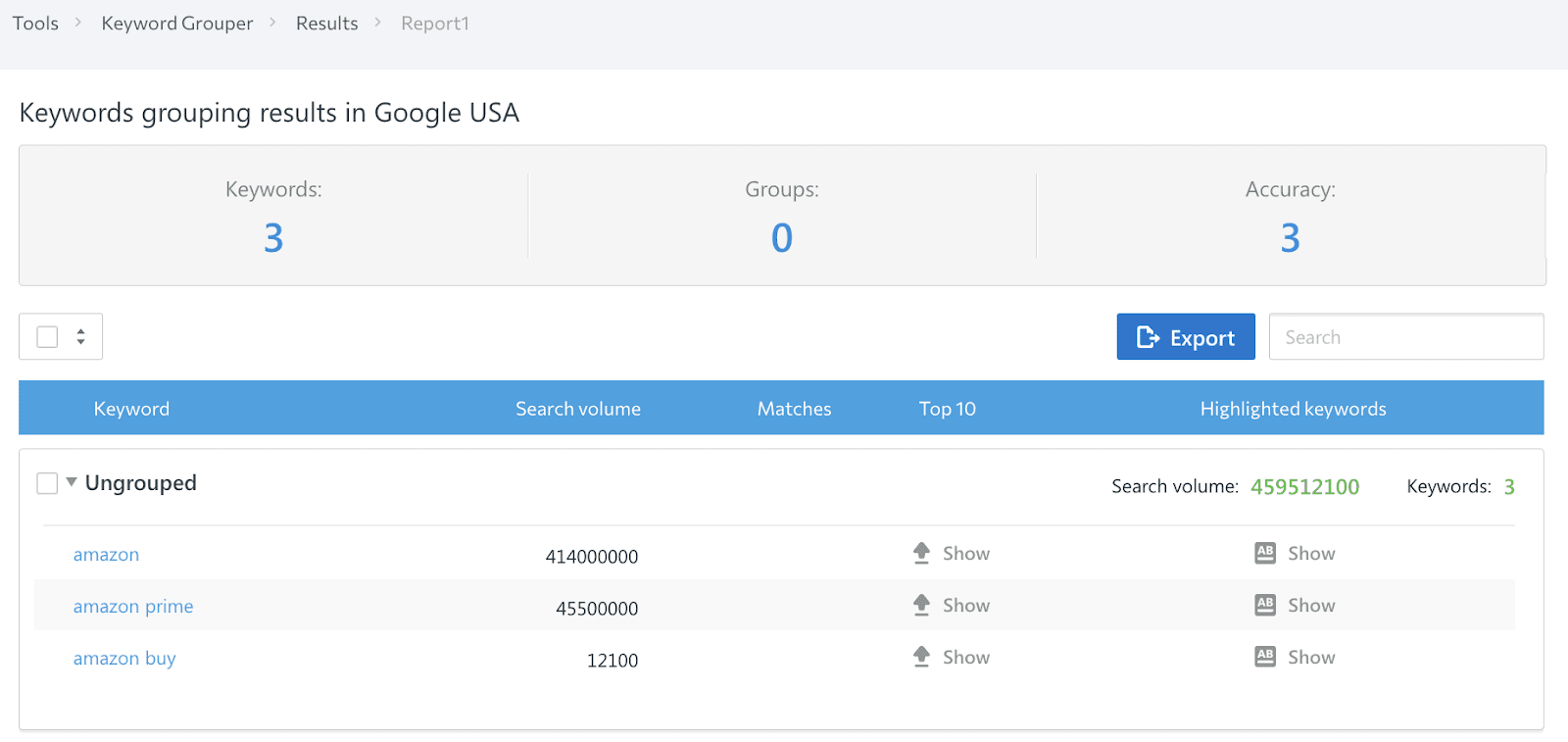Click the Top 10 column header
This screenshot has width=1568, height=742.
(x=948, y=409)
